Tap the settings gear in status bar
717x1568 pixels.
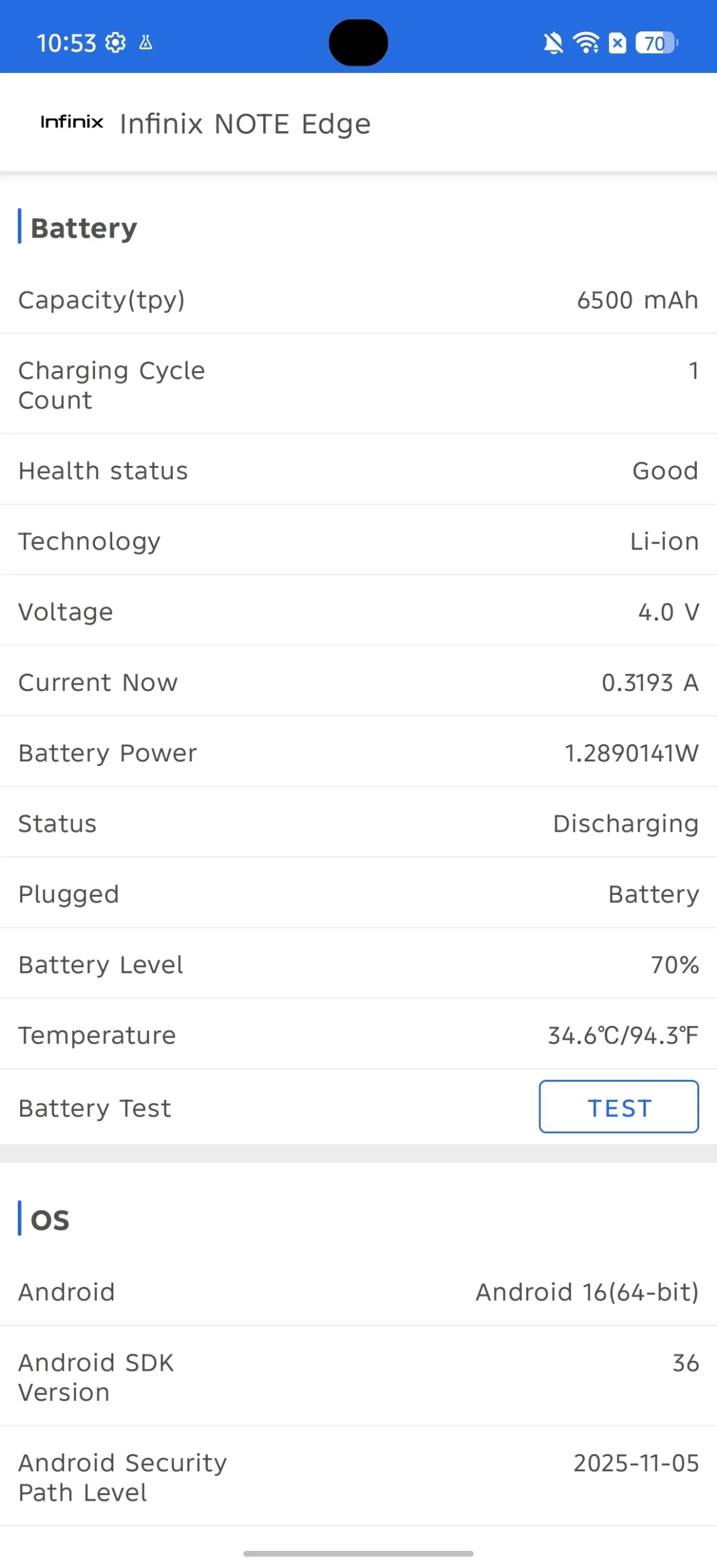pyautogui.click(x=116, y=43)
